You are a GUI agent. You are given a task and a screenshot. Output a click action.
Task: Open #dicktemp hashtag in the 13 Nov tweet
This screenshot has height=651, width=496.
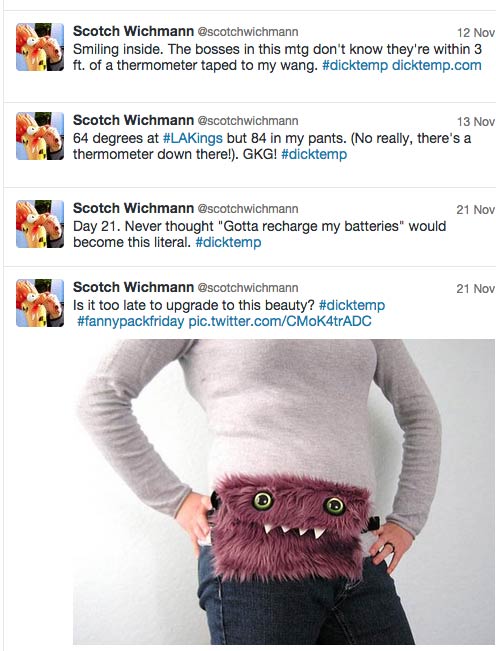(314, 154)
